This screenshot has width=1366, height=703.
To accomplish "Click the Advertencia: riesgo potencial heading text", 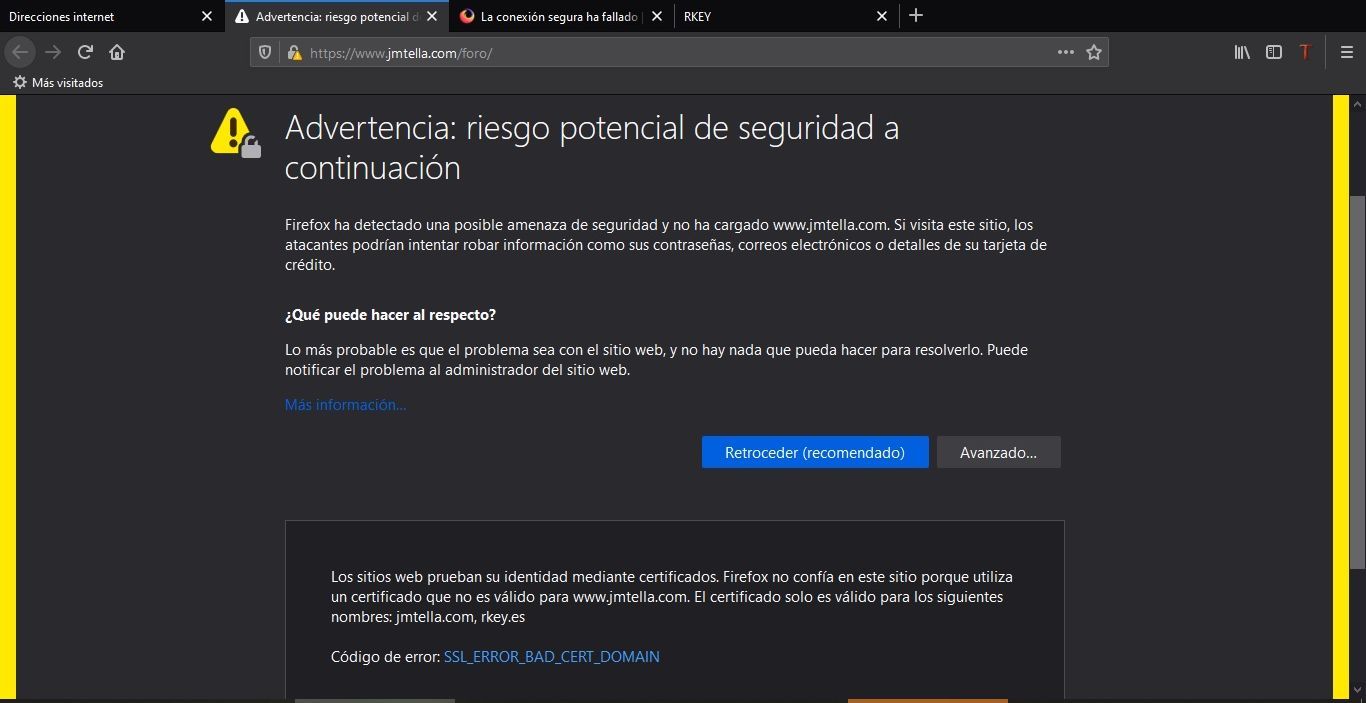I will [592, 148].
